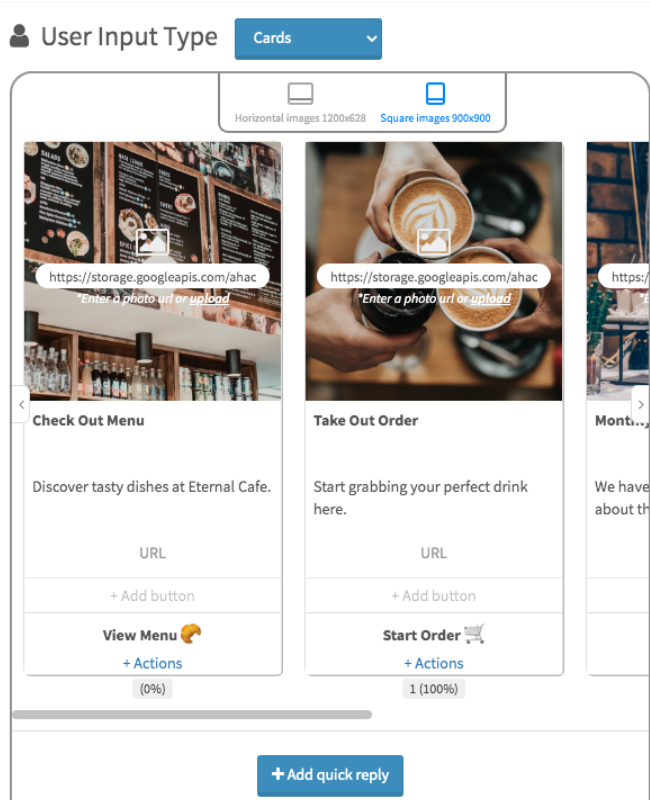Screen dimensions: 650x800
Task: Click URL field under Take Out Order card
Action: (x=434, y=553)
